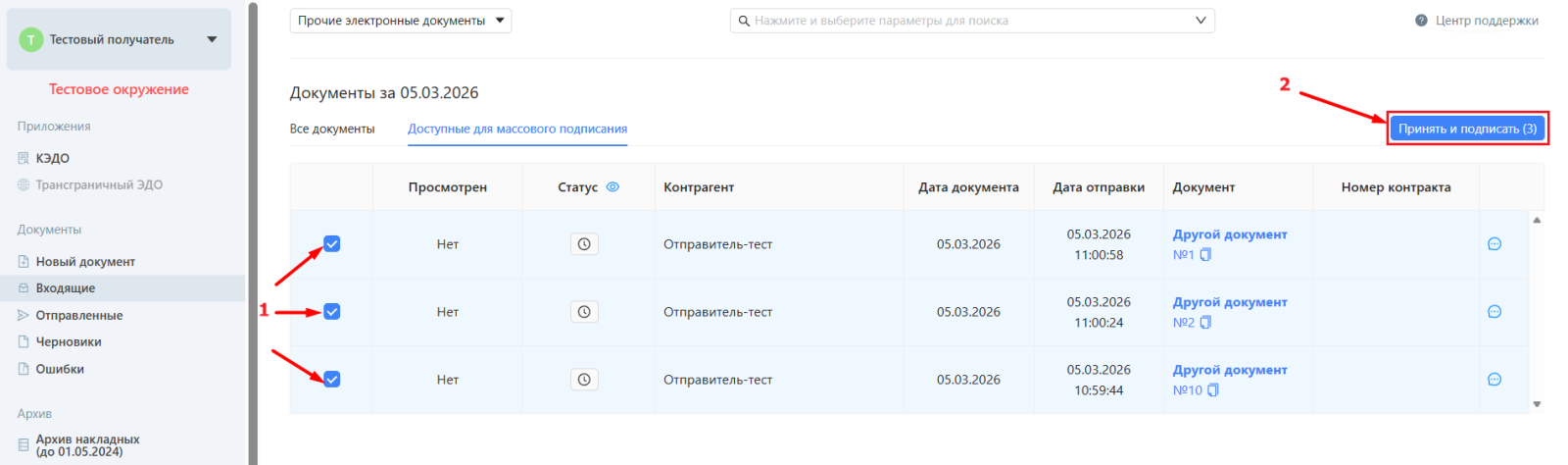Click the eye icon in Статус header

[x=612, y=187]
